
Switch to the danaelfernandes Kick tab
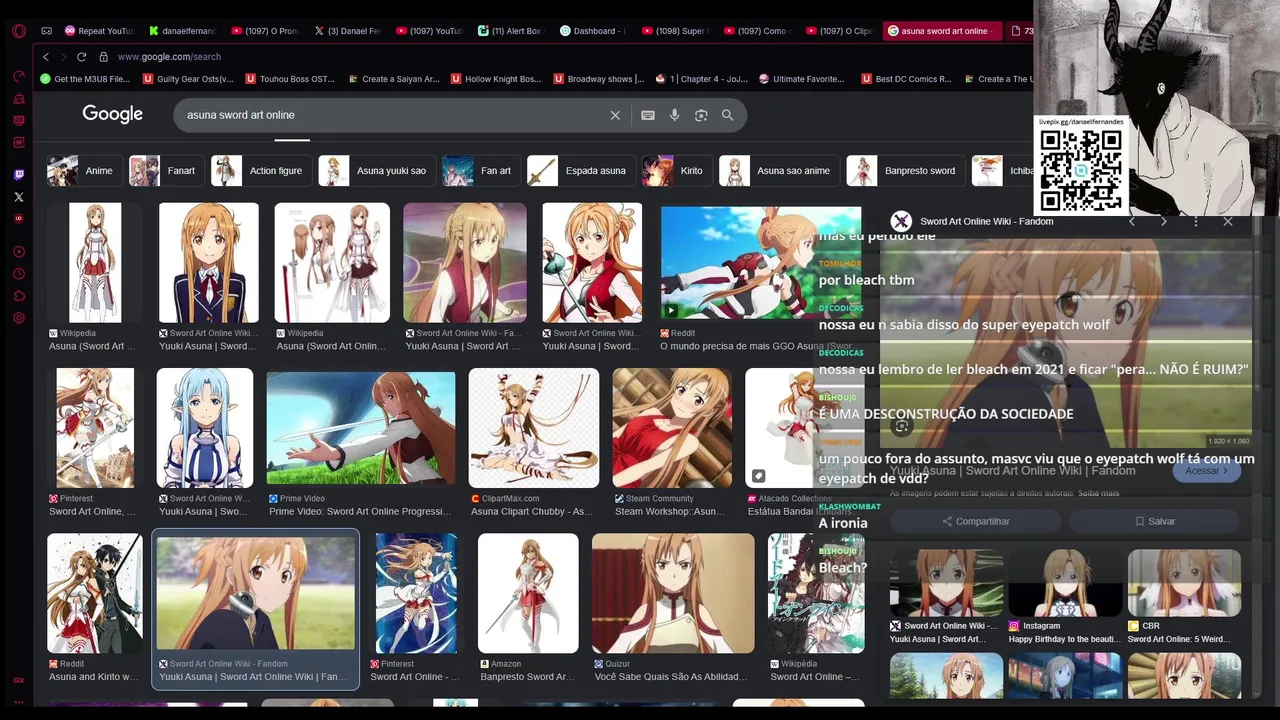point(182,31)
